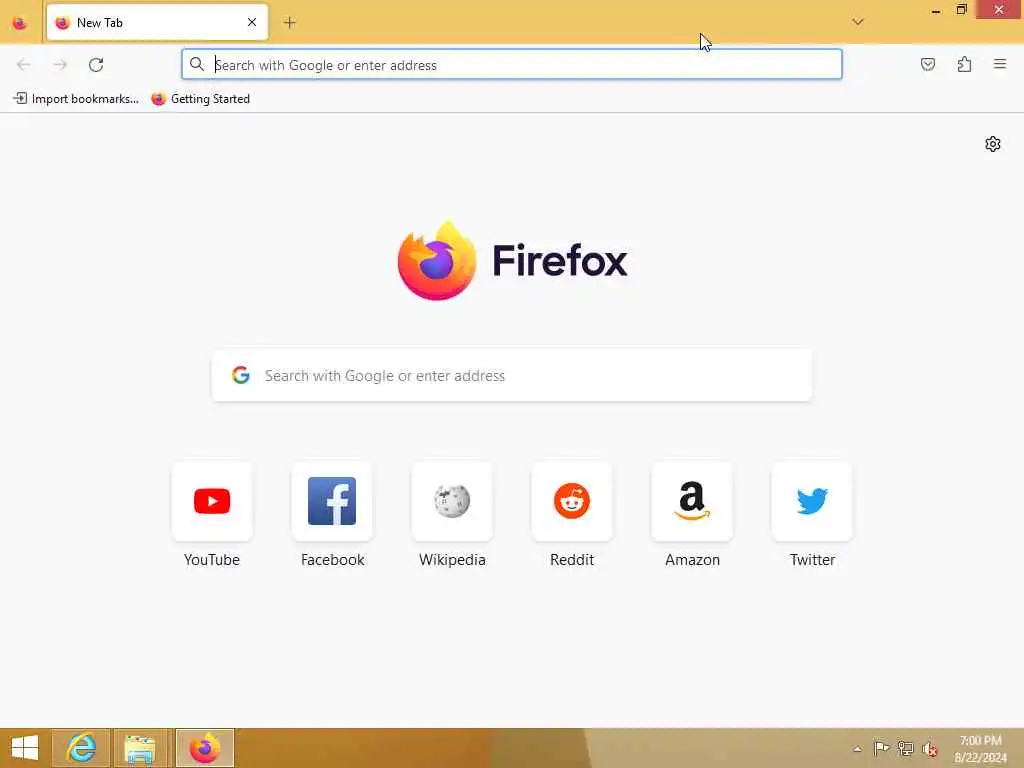Click Import bookmarks... in bookmarks toolbar

click(76, 99)
